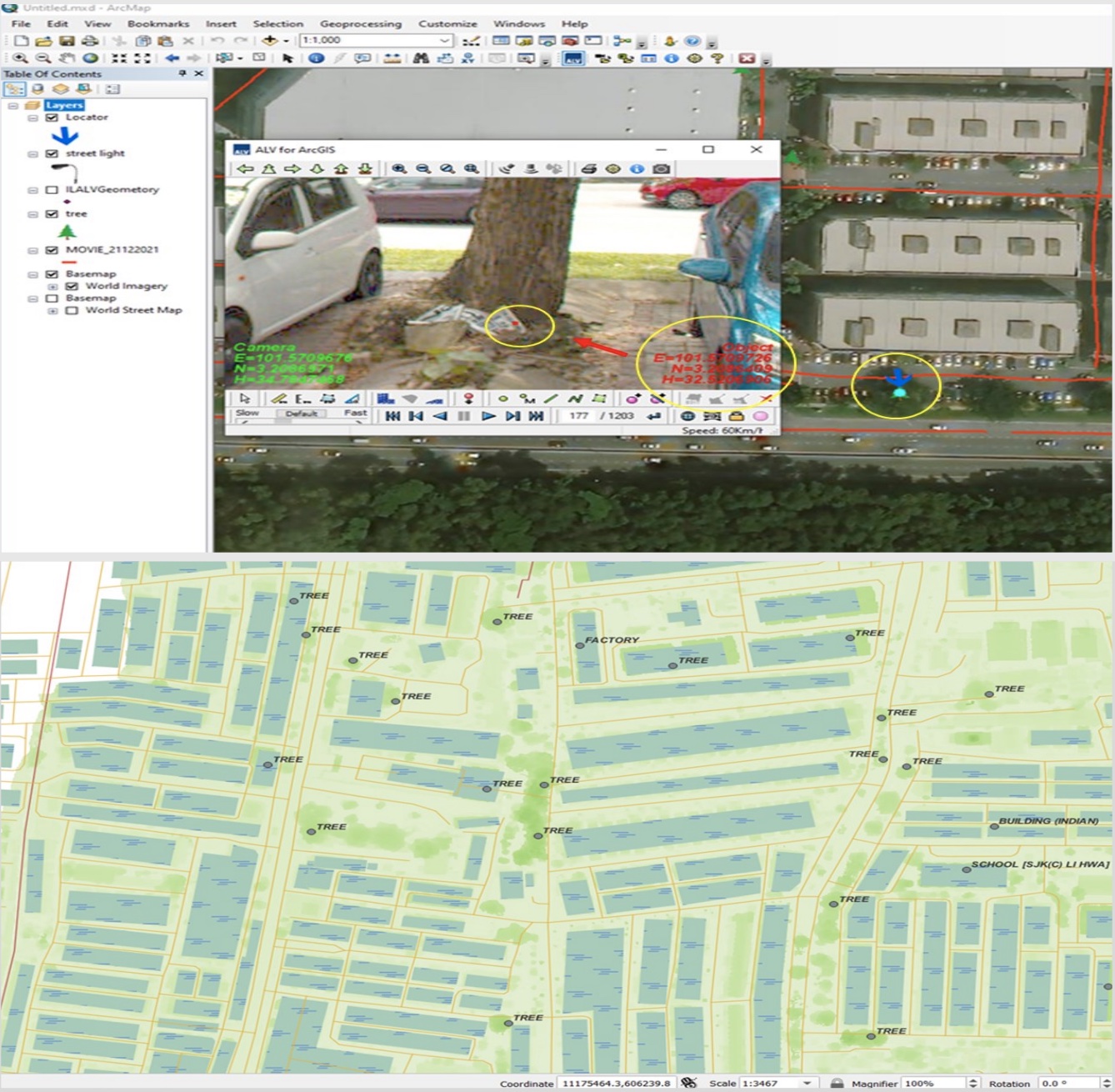
Task: Open the map scale 1:1,000 dropdown
Action: tap(444, 41)
